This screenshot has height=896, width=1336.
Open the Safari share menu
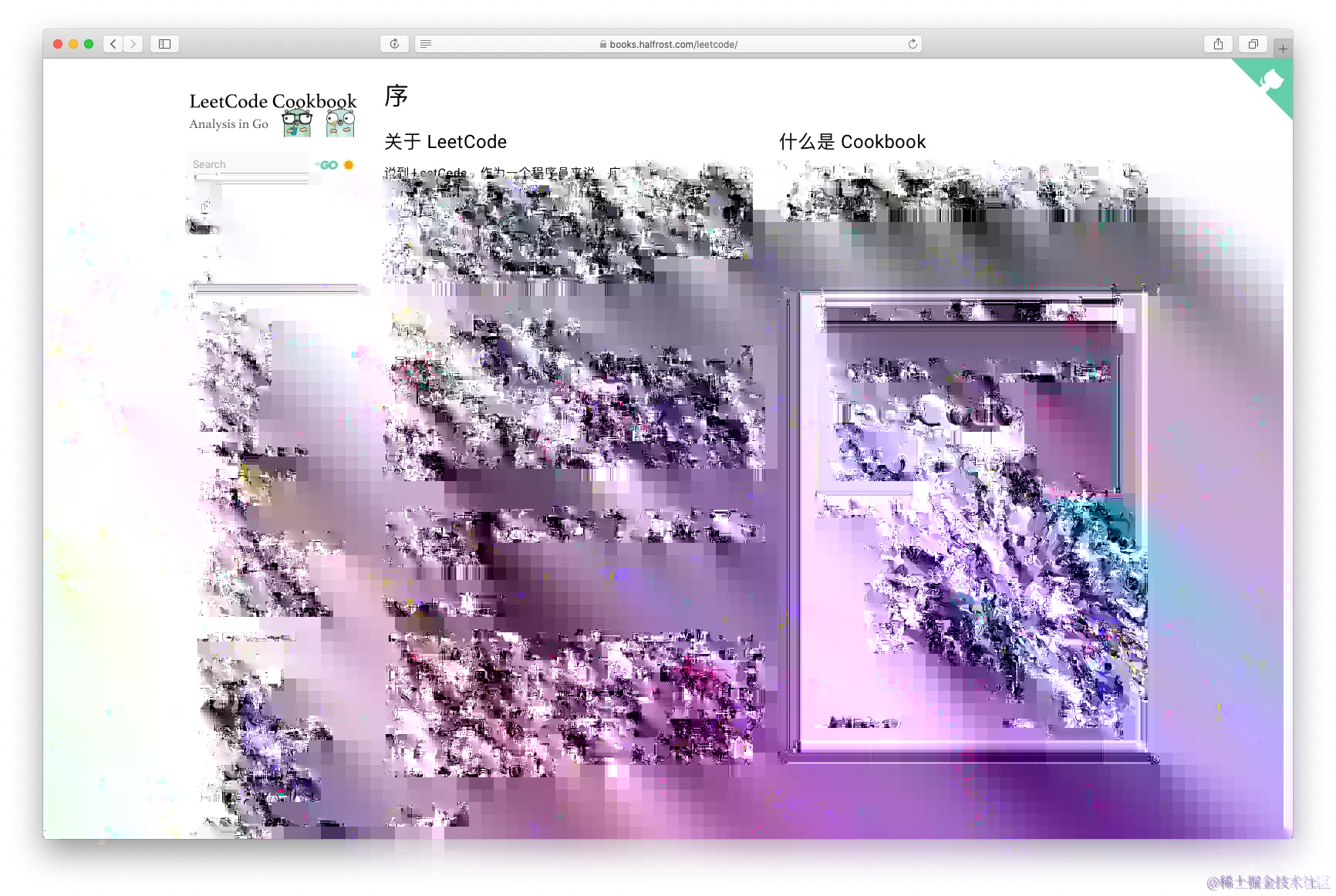coord(1218,44)
